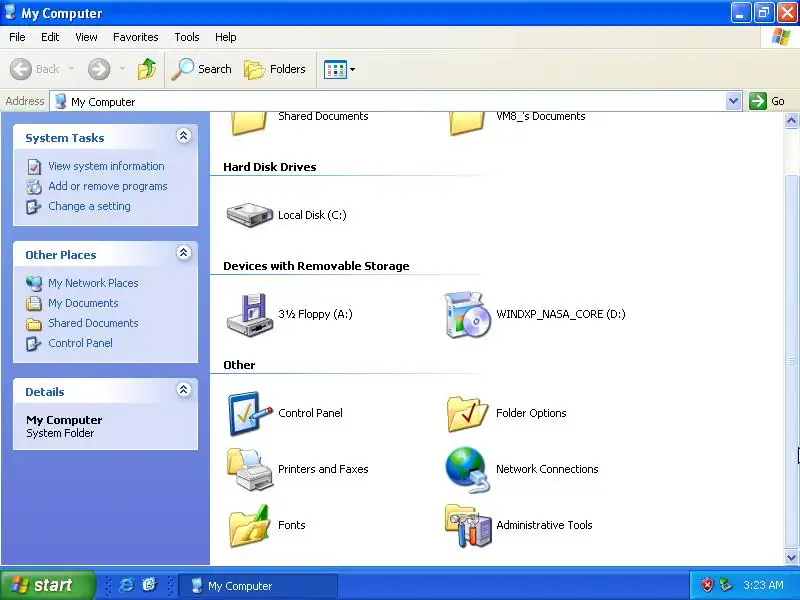Screen dimensions: 800x600
Task: Select the Administrative Tools icon
Action: (467, 526)
